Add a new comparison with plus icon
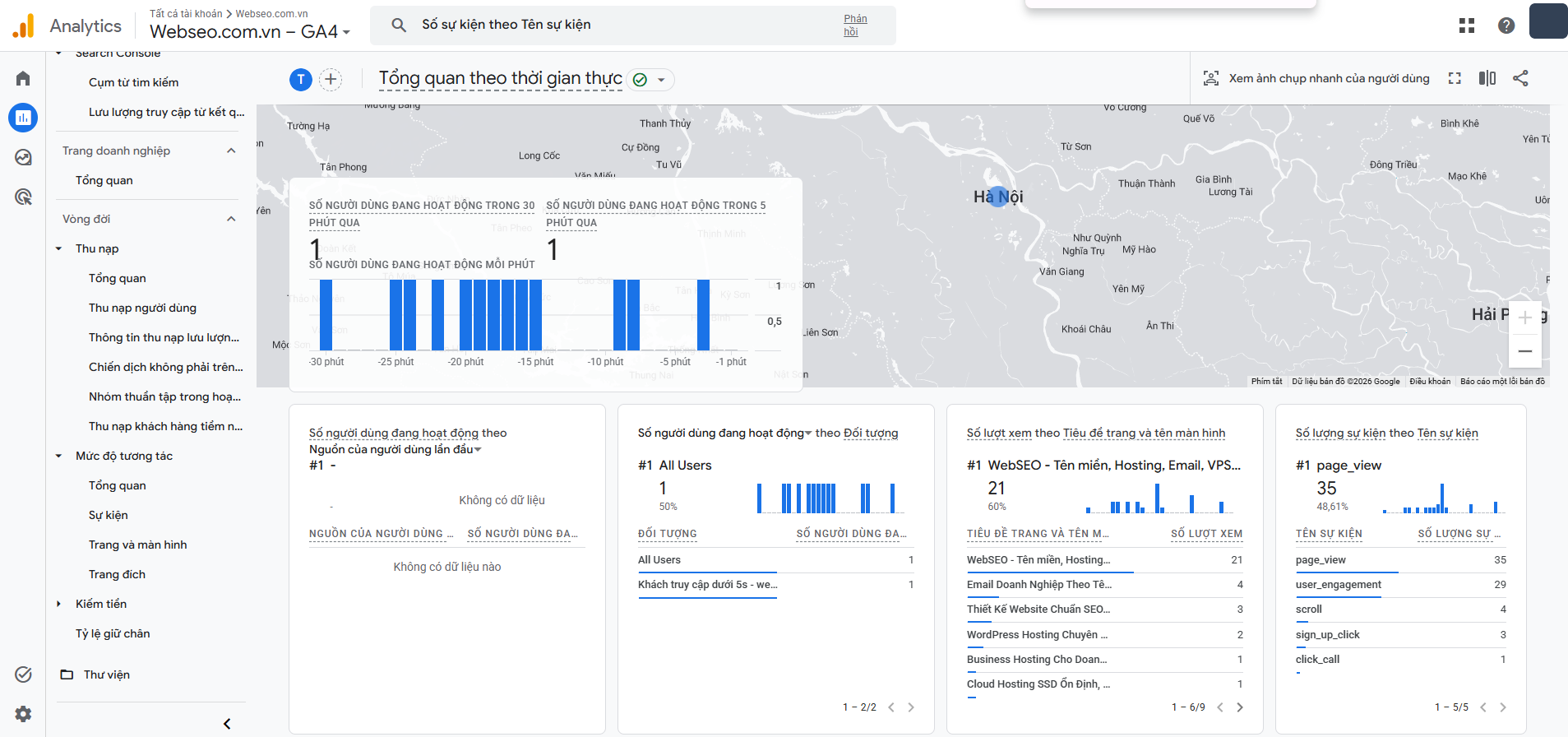The image size is (1568, 737). tap(331, 80)
